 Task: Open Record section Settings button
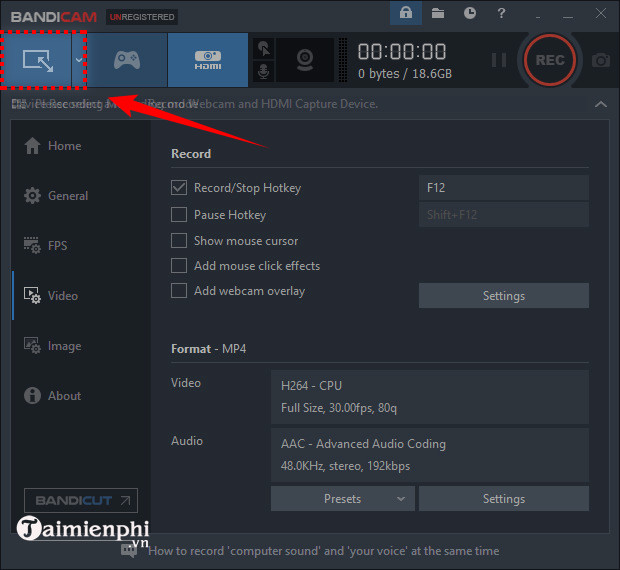tap(504, 296)
